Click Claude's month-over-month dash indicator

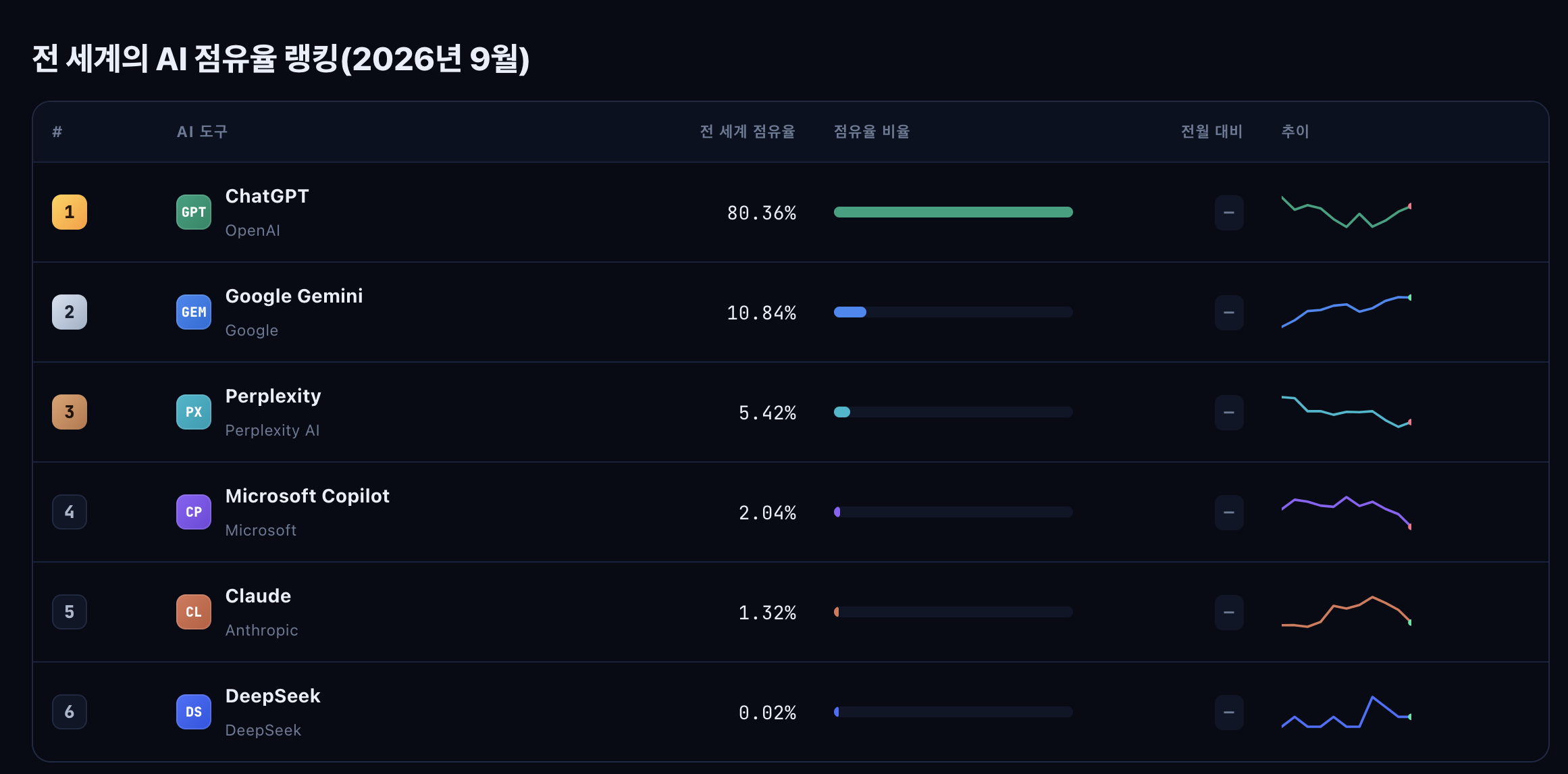pos(1229,613)
